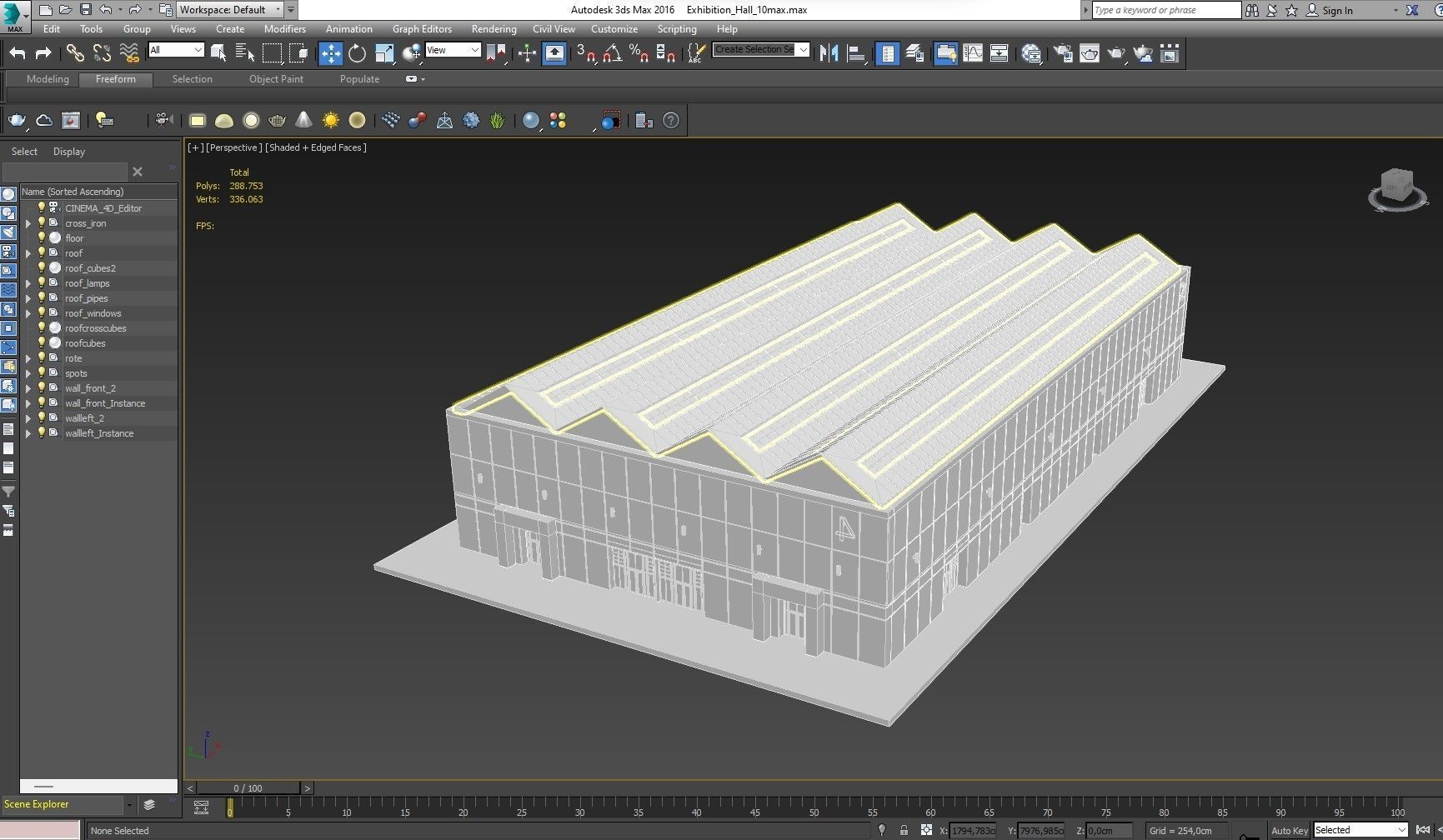The height and width of the screenshot is (840, 1443).
Task: Open the Rendered Frame Window
Action: (1090, 53)
